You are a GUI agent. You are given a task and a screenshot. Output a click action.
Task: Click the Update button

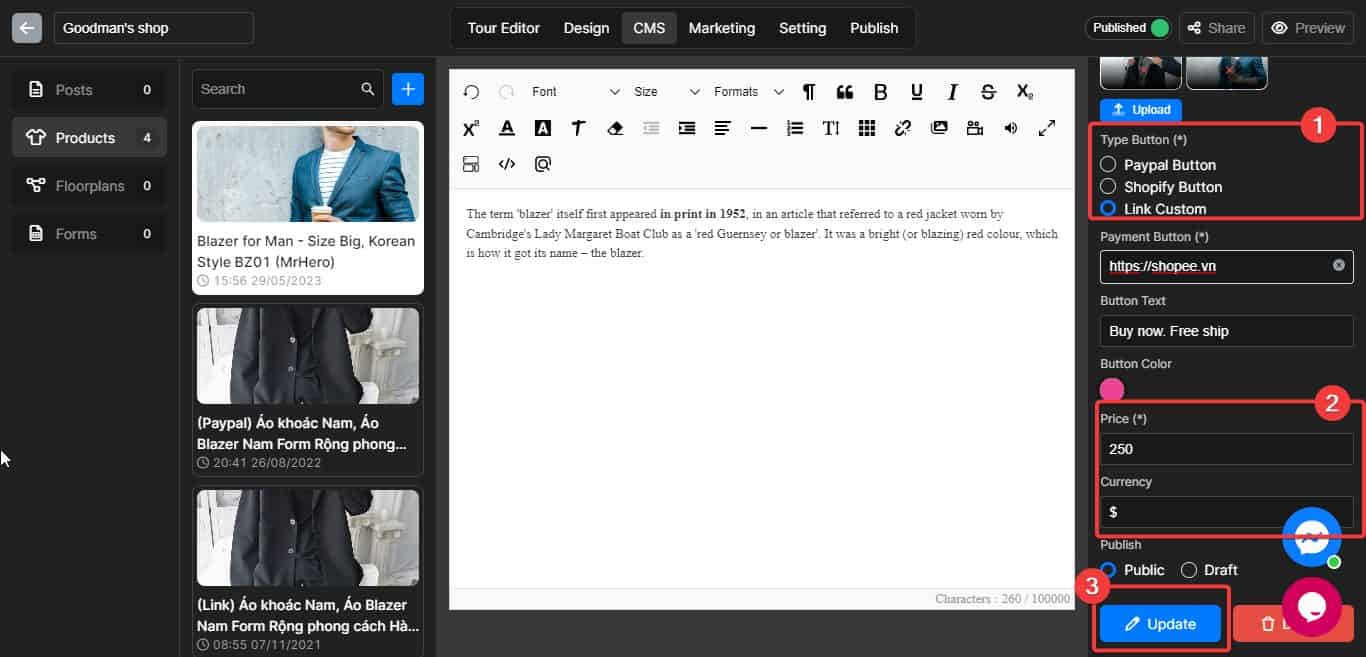[1161, 624]
